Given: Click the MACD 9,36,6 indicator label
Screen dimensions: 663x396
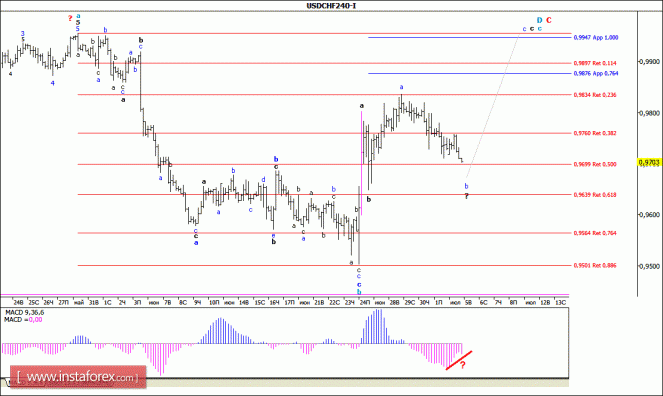Looking at the screenshot, I should (x=24, y=313).
